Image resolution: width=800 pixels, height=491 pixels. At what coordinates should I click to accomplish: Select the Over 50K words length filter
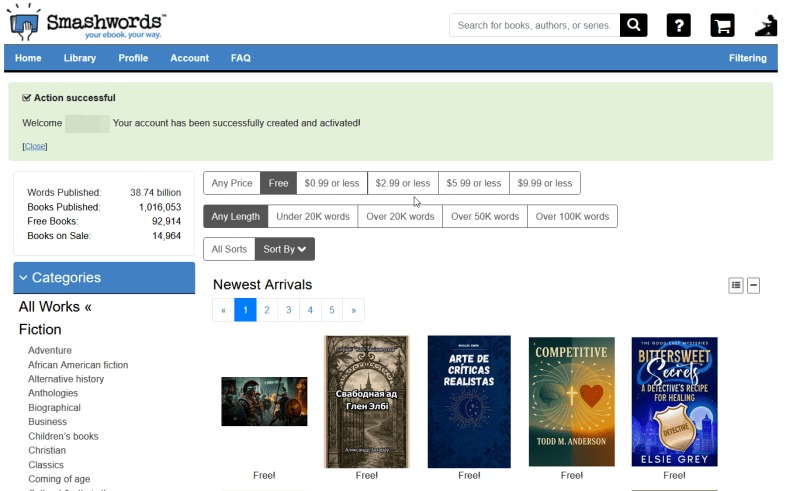point(485,216)
